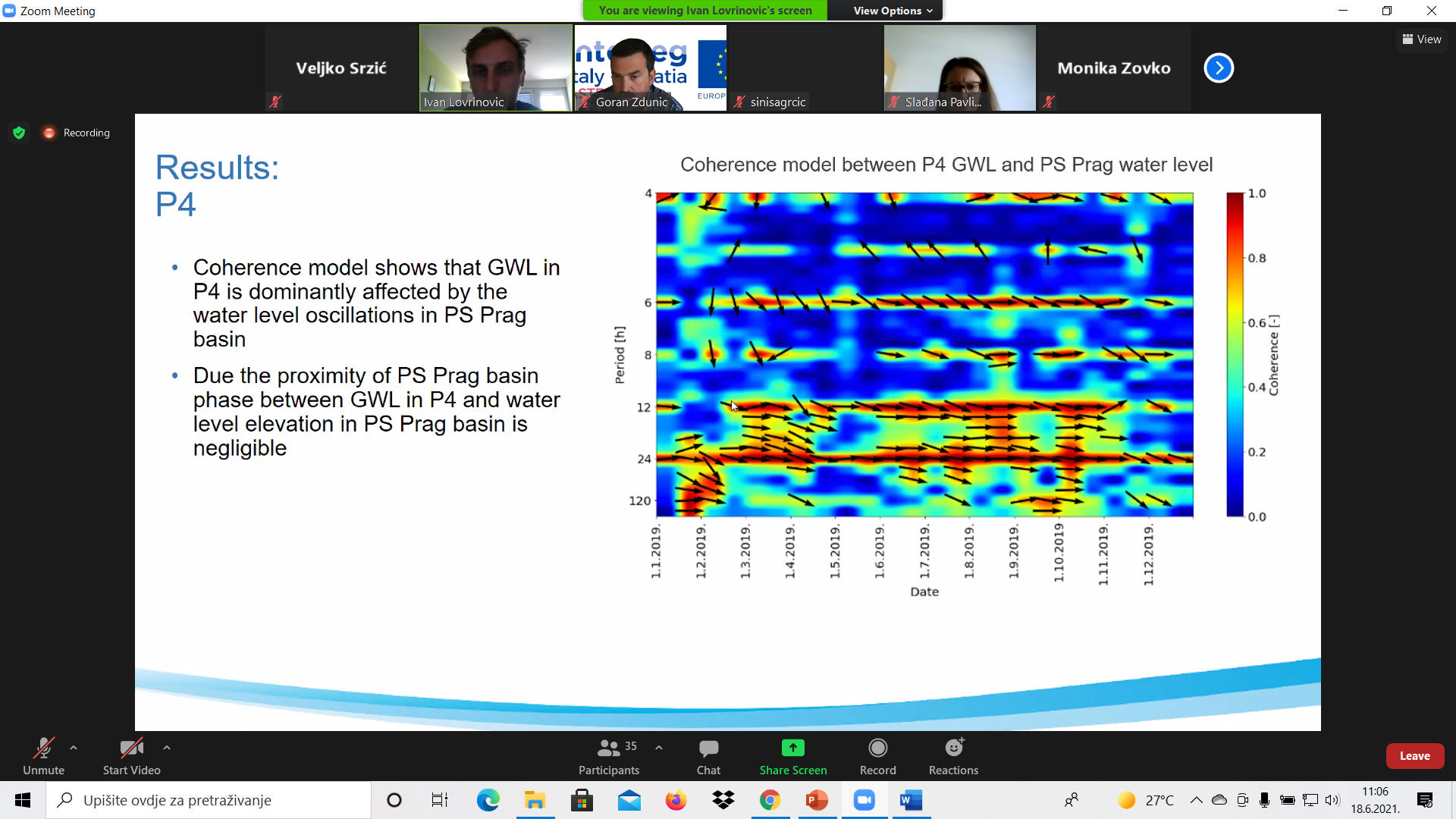This screenshot has height=819, width=1456.
Task: Toggle Start Video on
Action: (131, 756)
